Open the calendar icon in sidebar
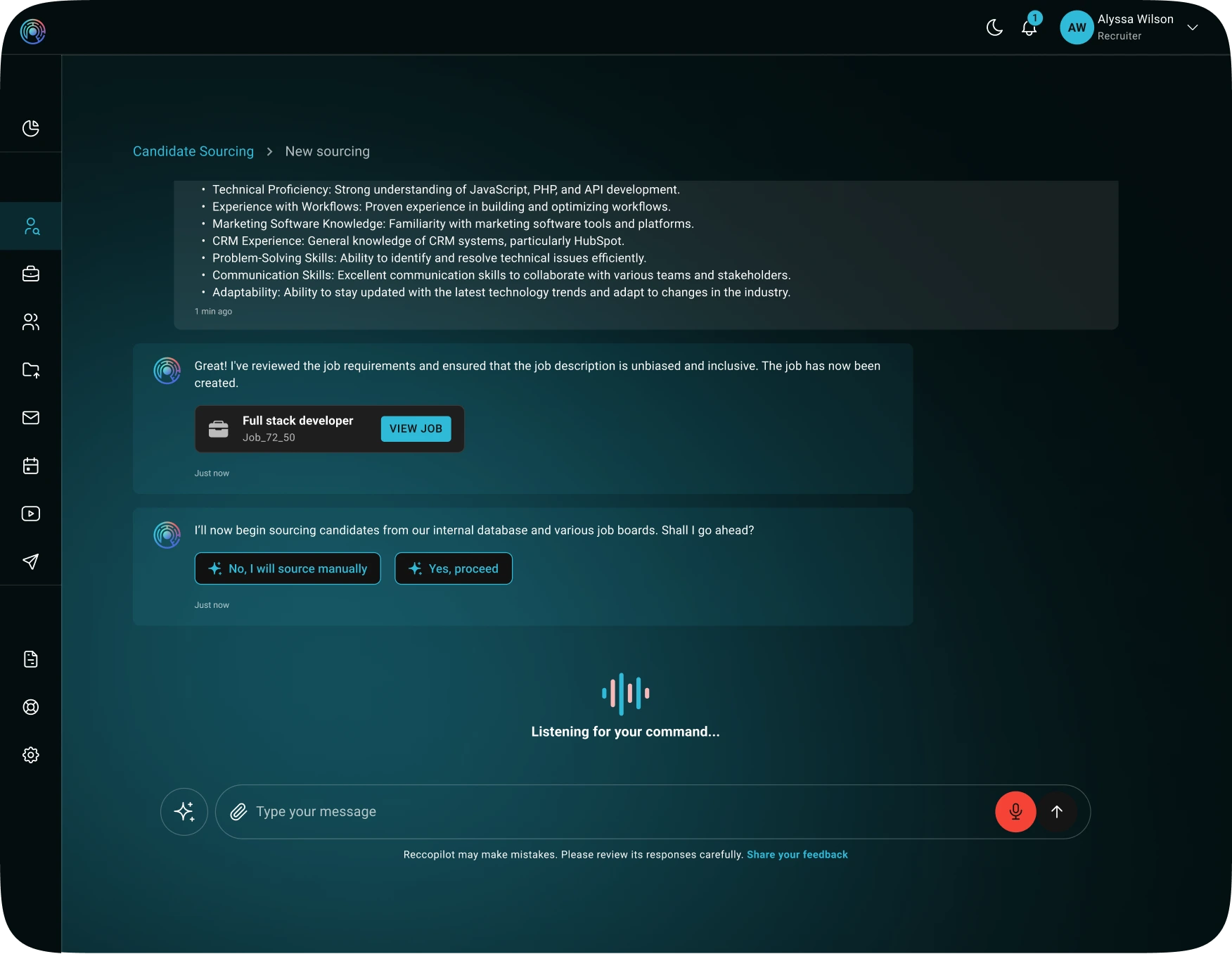 click(31, 466)
